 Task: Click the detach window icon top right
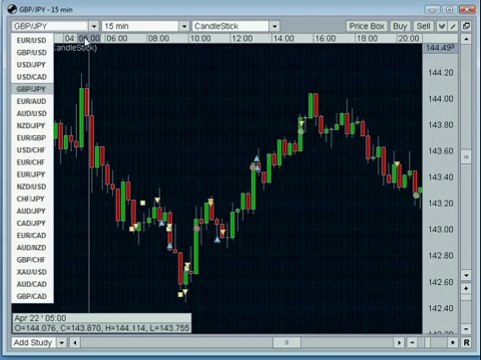click(x=466, y=26)
